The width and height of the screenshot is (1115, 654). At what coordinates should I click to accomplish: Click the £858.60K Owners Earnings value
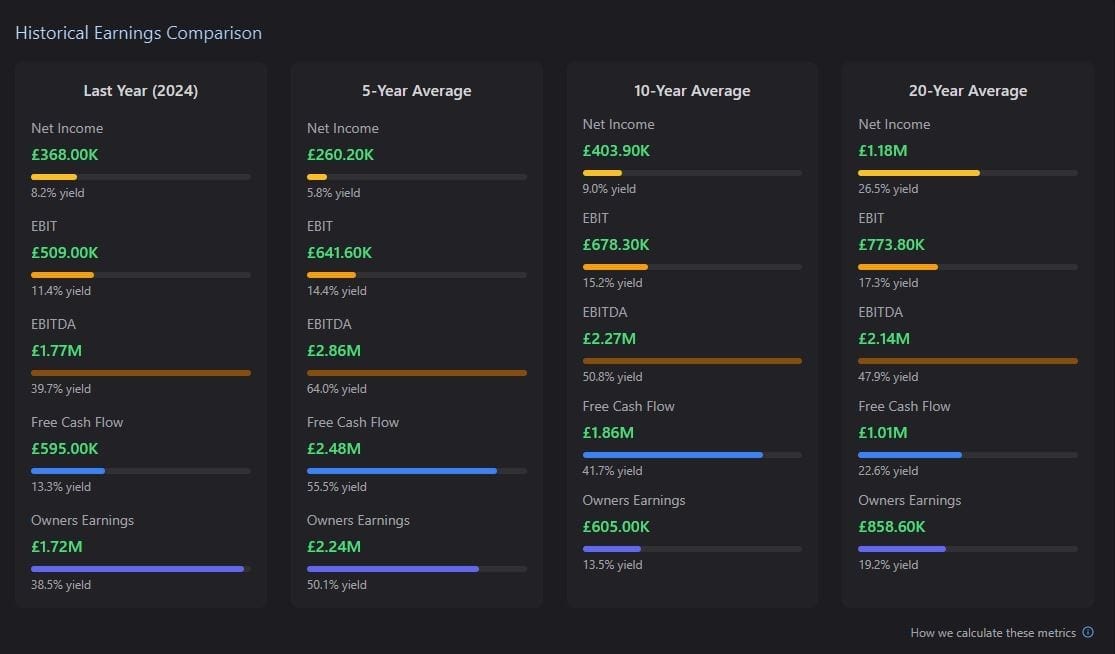pyautogui.click(x=892, y=527)
